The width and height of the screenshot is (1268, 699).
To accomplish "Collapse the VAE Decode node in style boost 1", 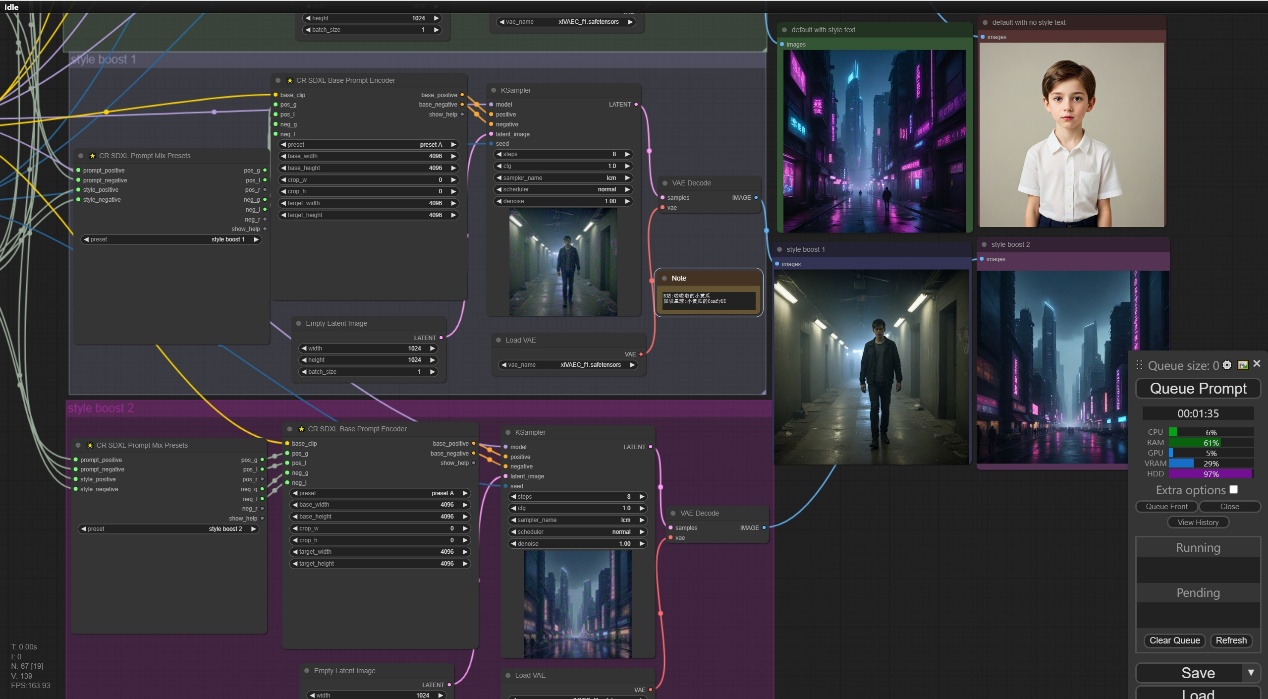I will tap(665, 183).
